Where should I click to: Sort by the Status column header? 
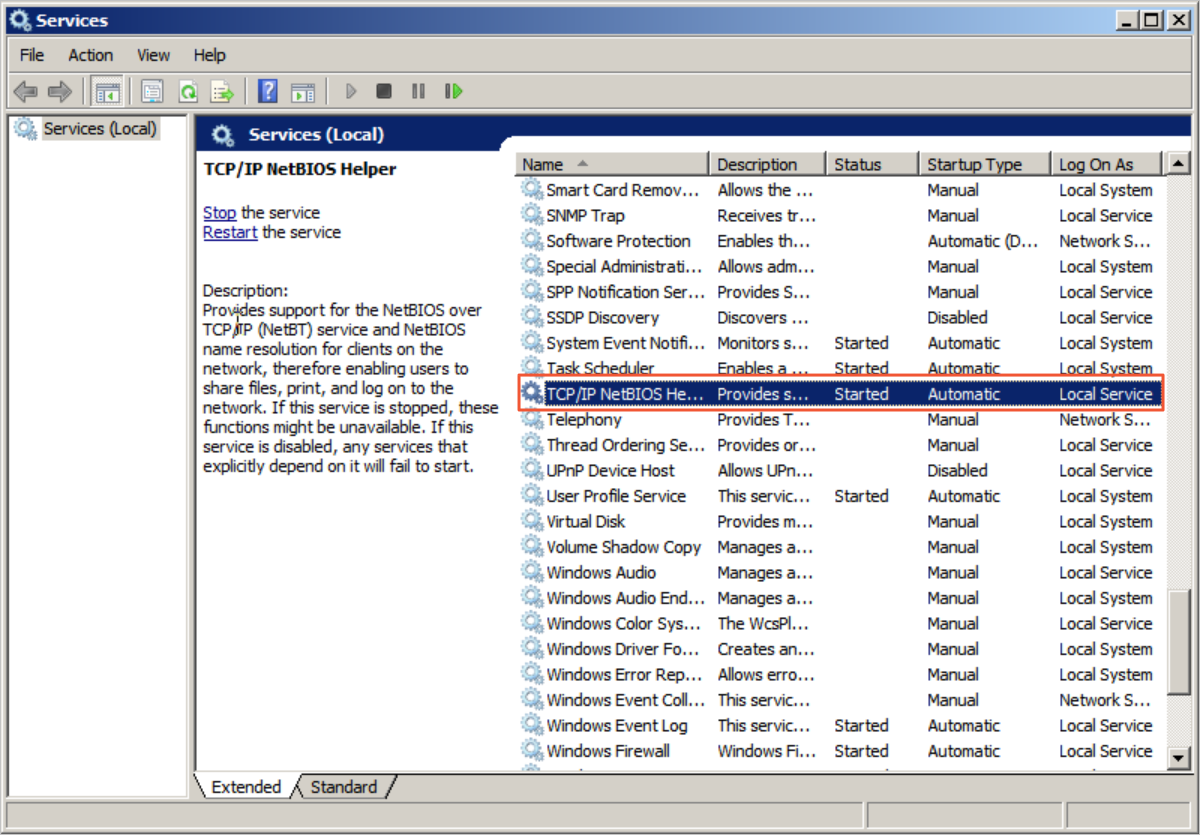tap(860, 163)
